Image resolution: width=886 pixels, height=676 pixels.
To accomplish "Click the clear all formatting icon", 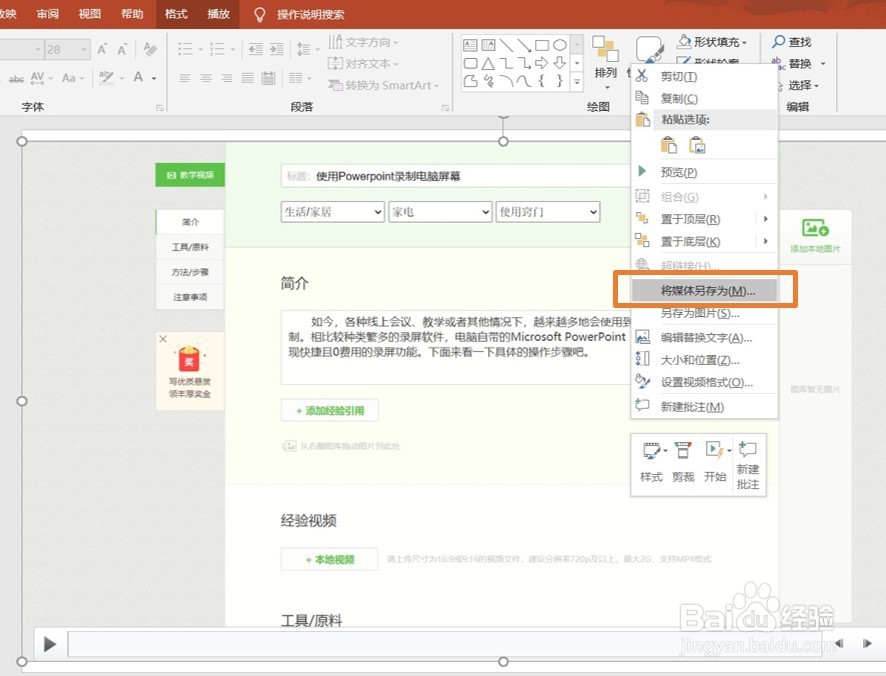I will point(150,50).
